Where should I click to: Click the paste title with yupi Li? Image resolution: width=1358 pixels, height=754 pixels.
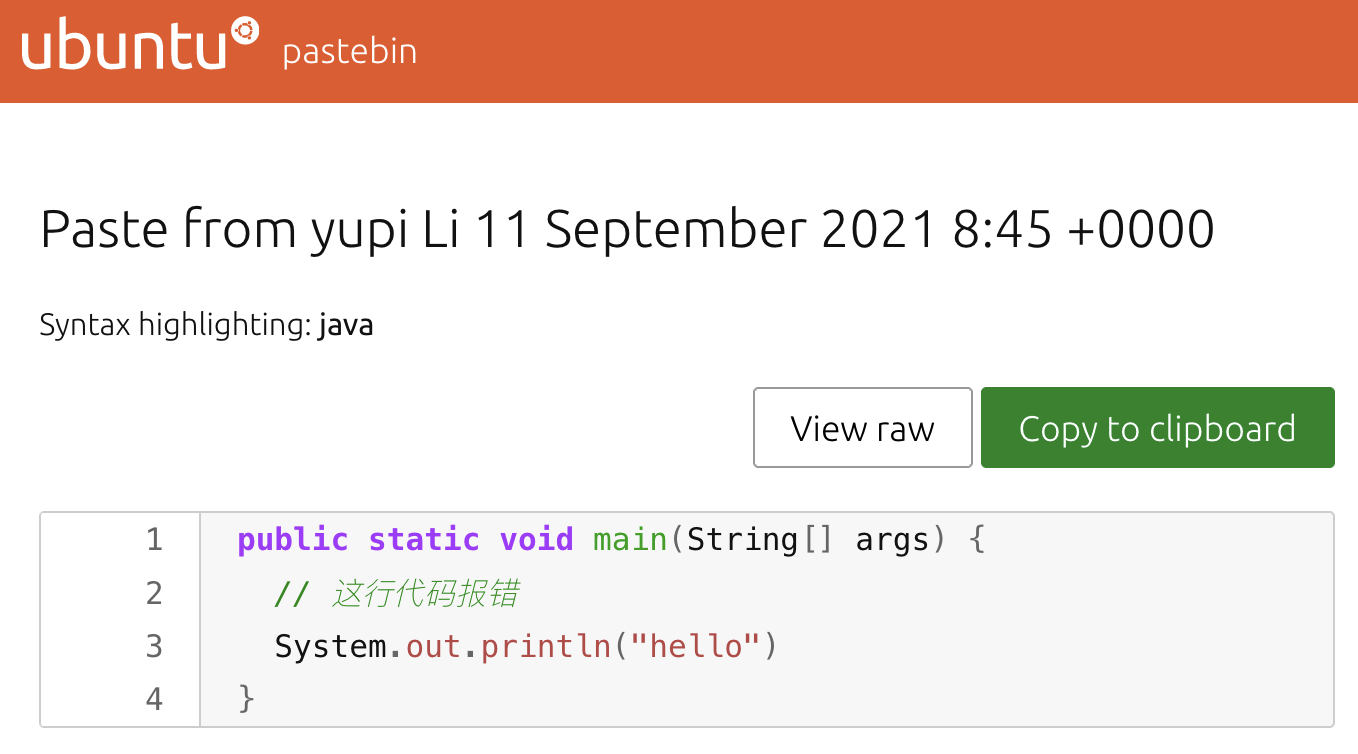(627, 230)
